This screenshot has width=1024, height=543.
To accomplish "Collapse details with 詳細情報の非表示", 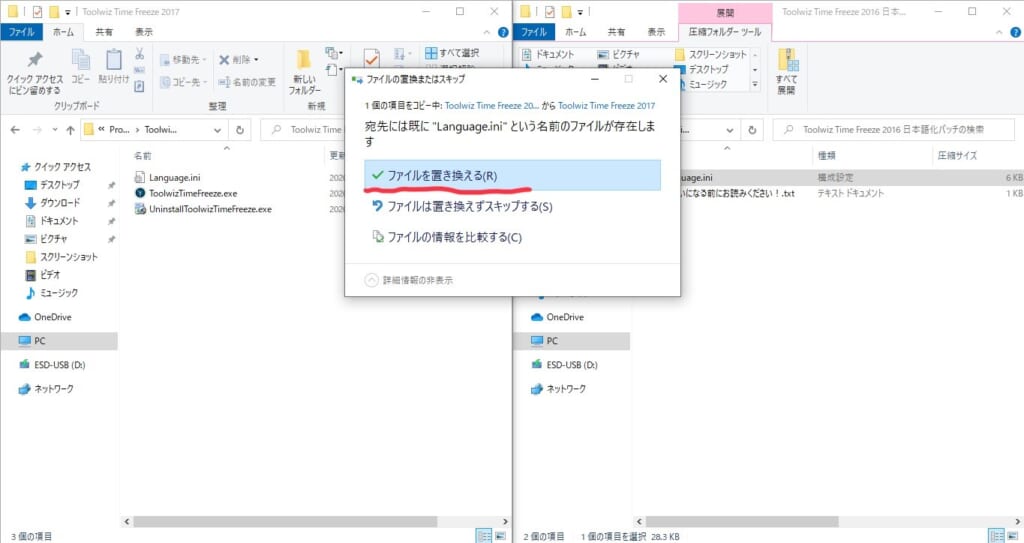I will click(x=409, y=280).
